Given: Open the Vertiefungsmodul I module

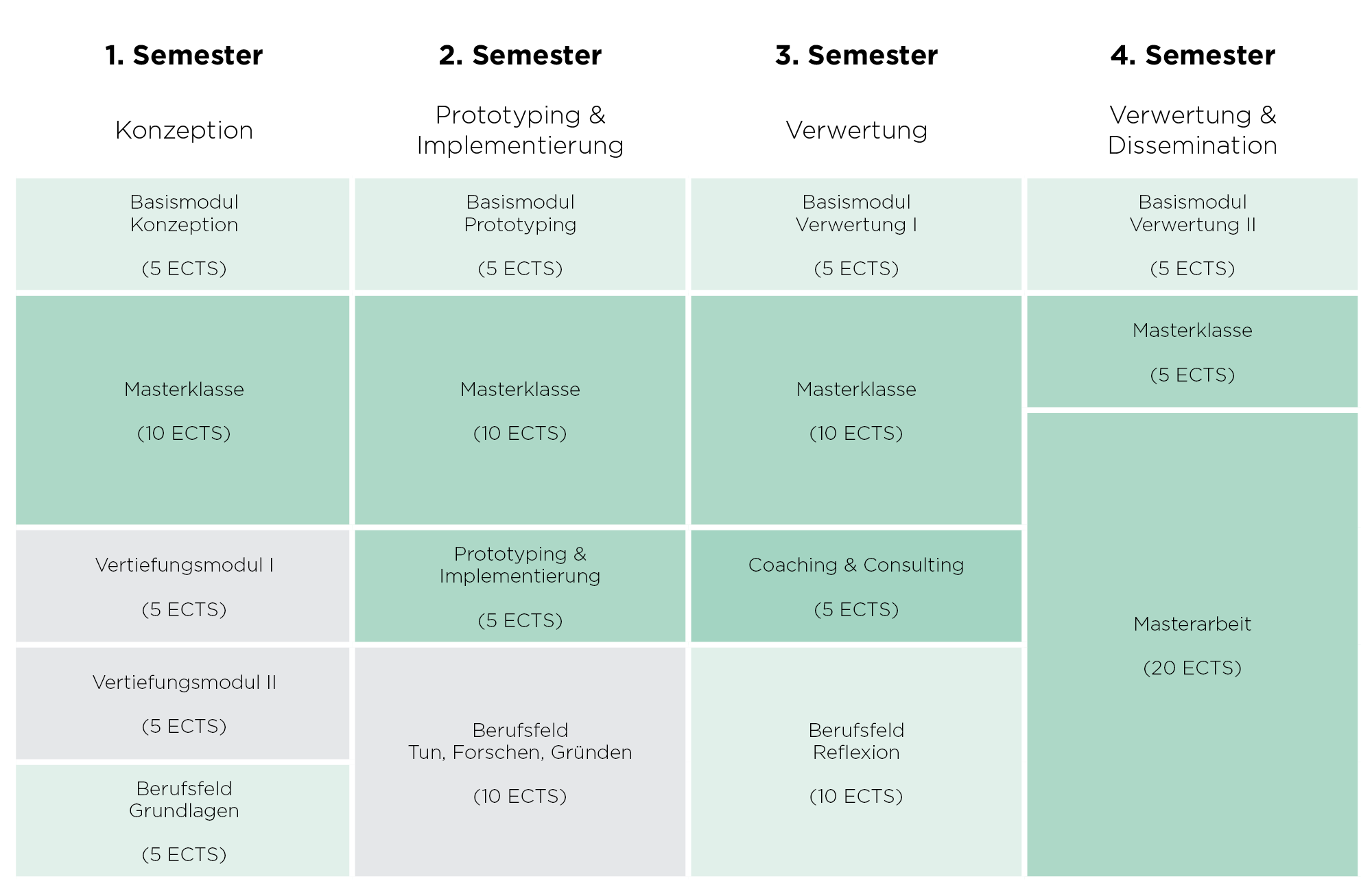Looking at the screenshot, I should click(x=183, y=586).
